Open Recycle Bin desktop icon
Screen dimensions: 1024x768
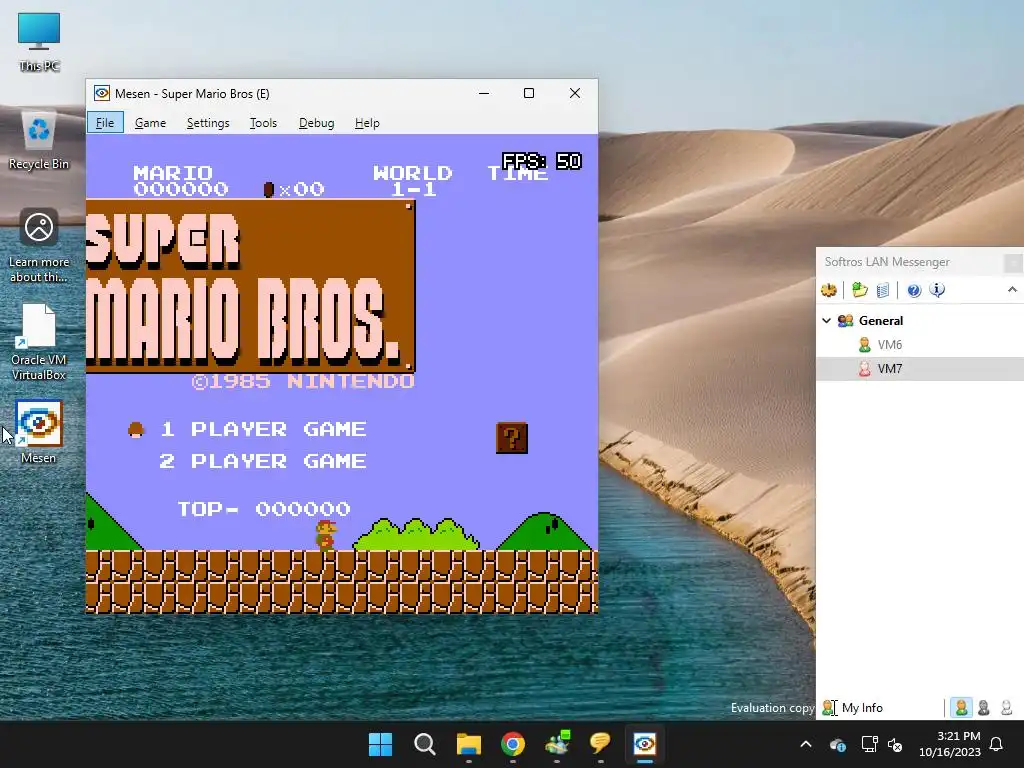pos(39,140)
